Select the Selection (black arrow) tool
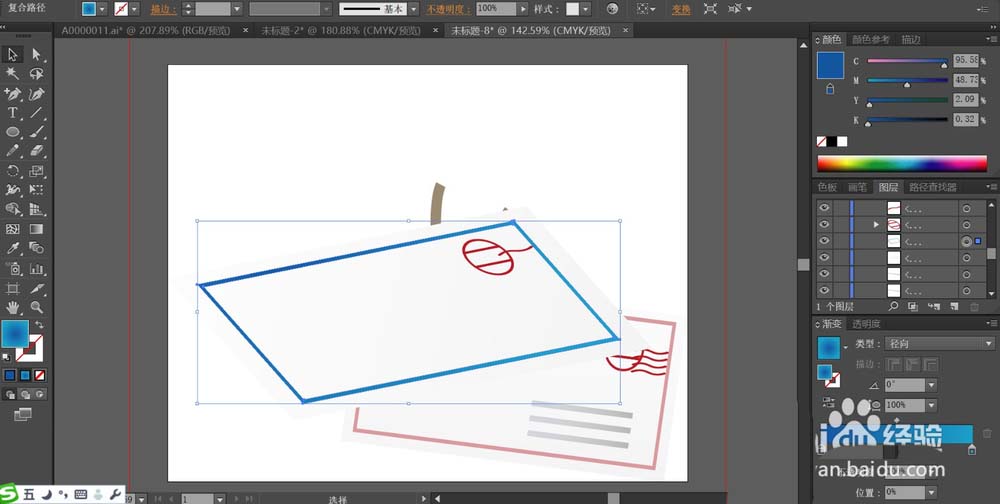 (13, 55)
